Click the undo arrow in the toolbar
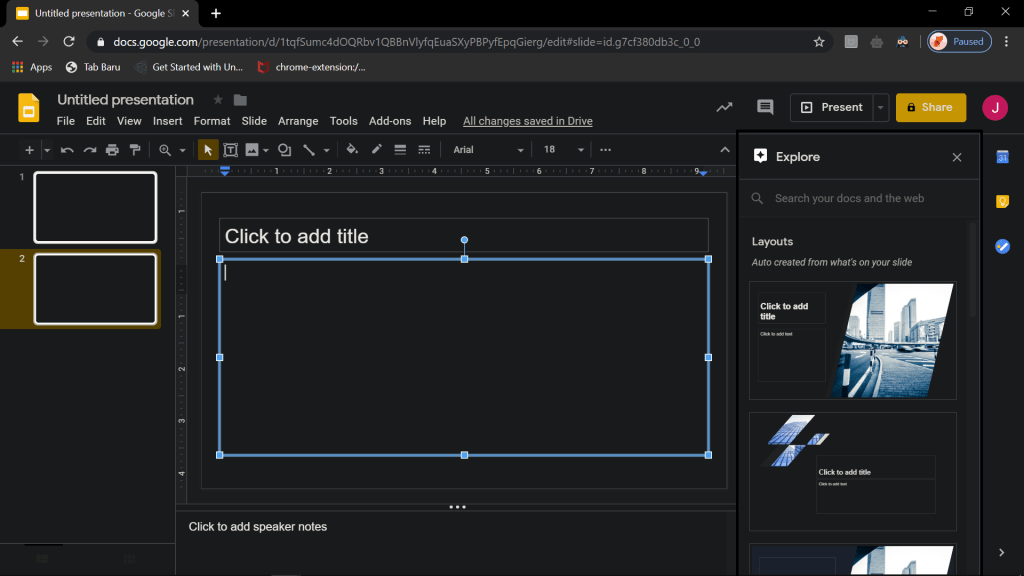This screenshot has height=576, width=1024. click(67, 150)
